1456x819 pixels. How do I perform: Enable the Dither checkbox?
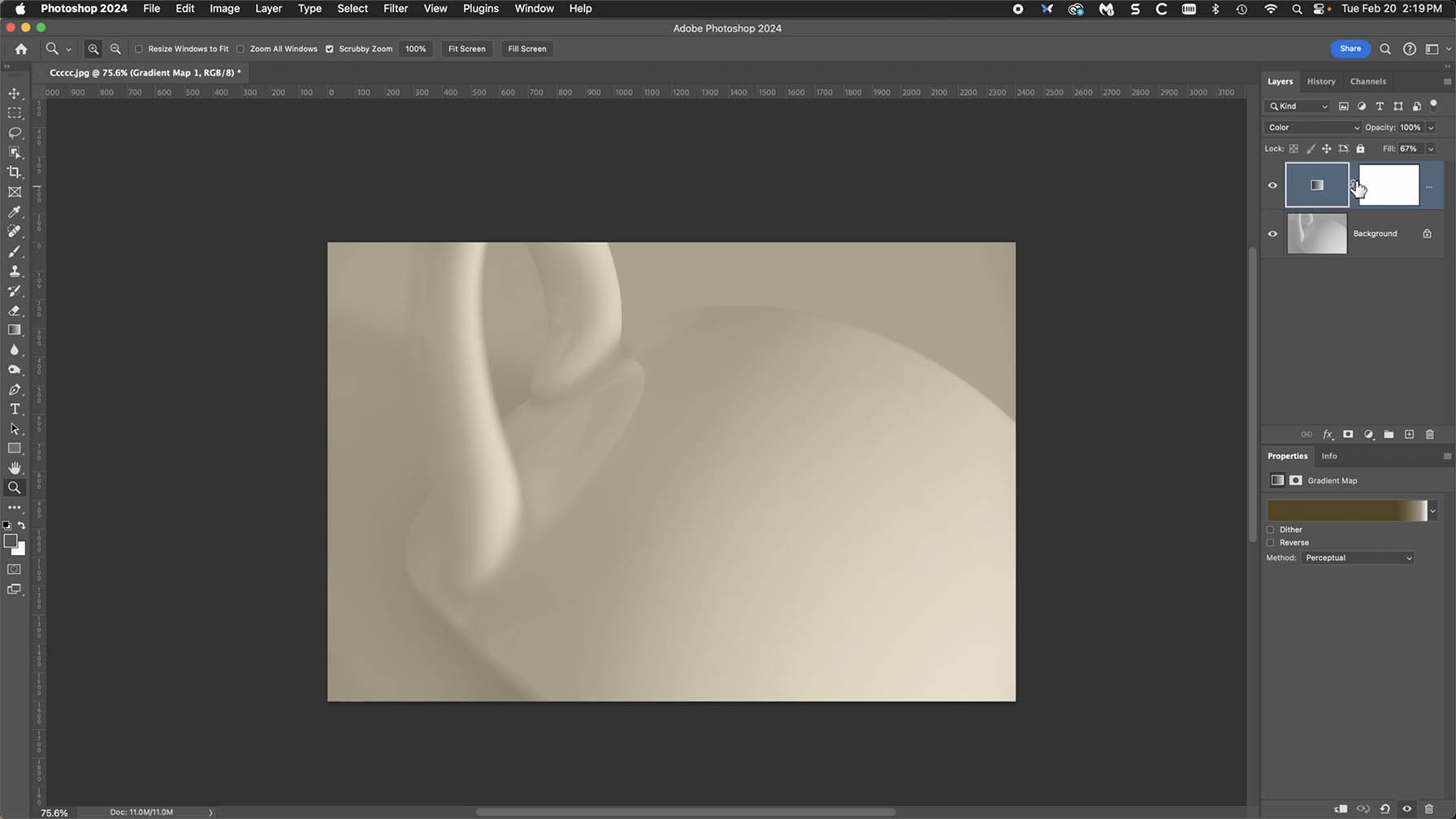[x=1271, y=529]
